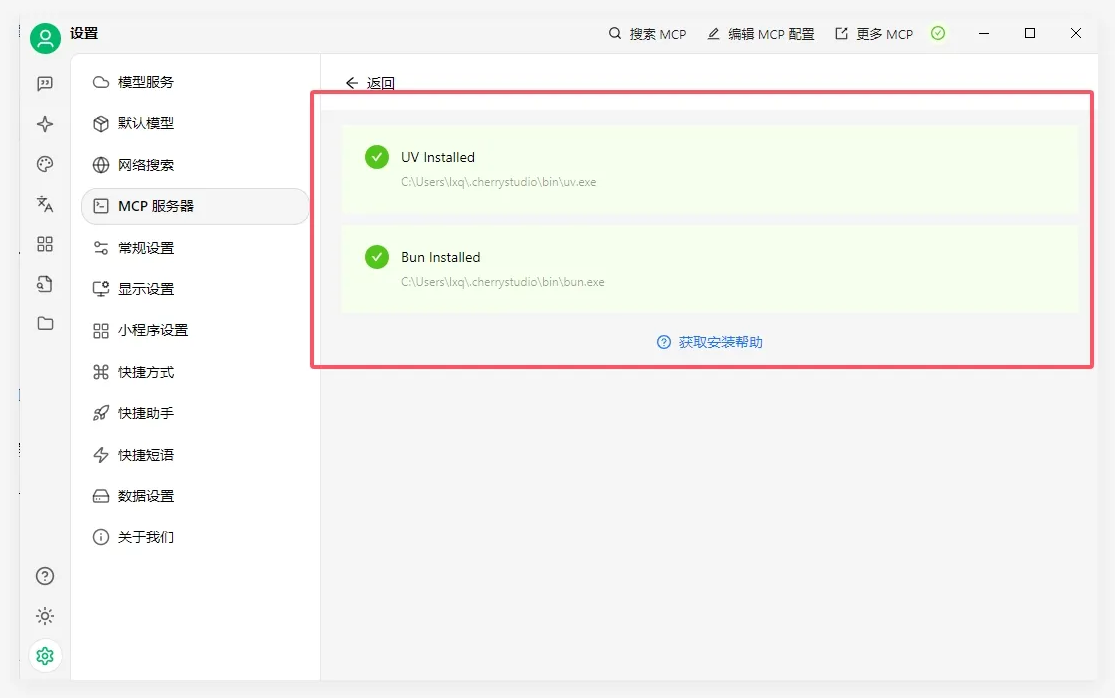Screen dimensions: 1115x698
Task: Select 网络搜索 in settings menu
Action: coord(146,165)
